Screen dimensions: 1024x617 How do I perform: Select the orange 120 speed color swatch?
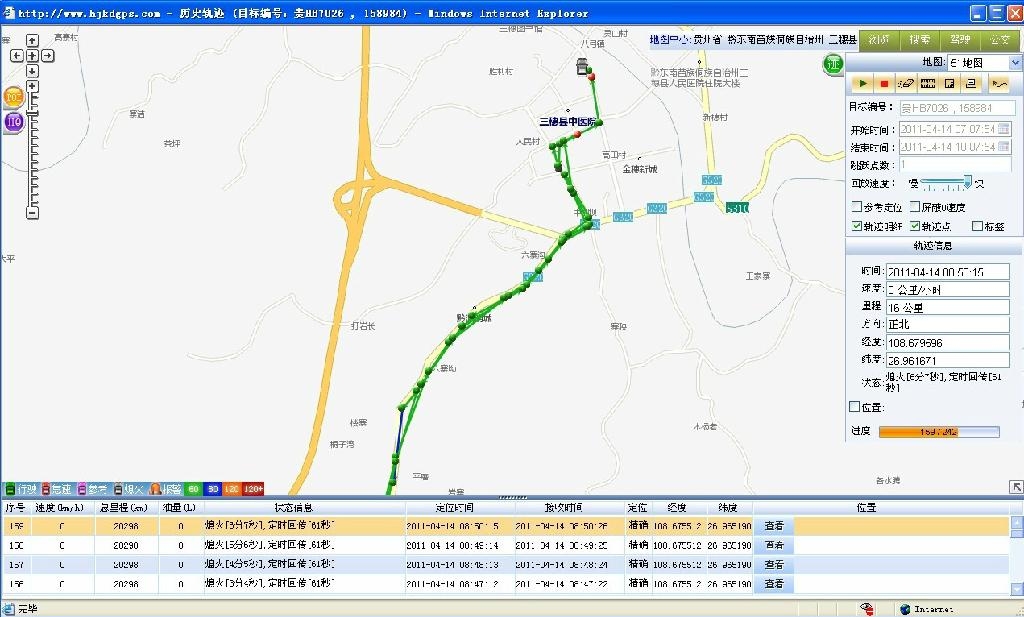(232, 489)
